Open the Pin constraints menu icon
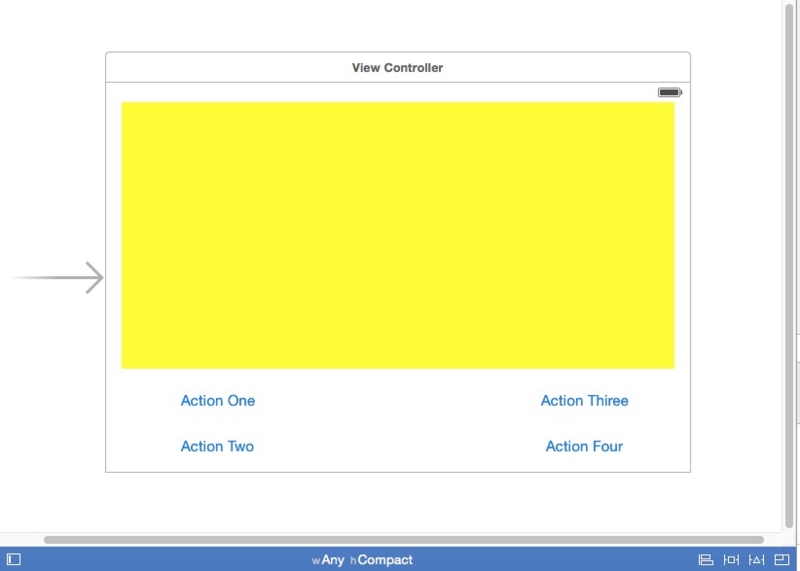This screenshot has width=800, height=571. (731, 560)
